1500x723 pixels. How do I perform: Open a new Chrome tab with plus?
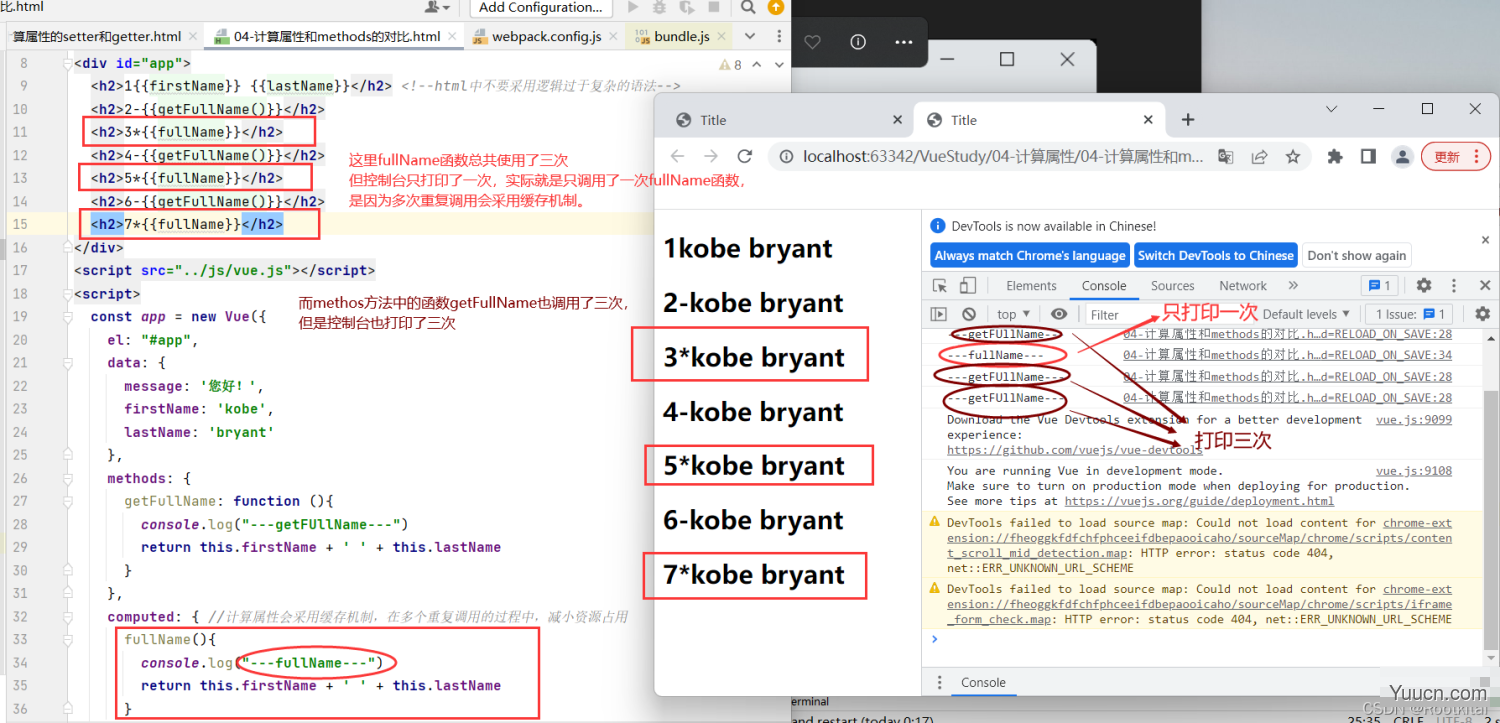[x=1188, y=120]
